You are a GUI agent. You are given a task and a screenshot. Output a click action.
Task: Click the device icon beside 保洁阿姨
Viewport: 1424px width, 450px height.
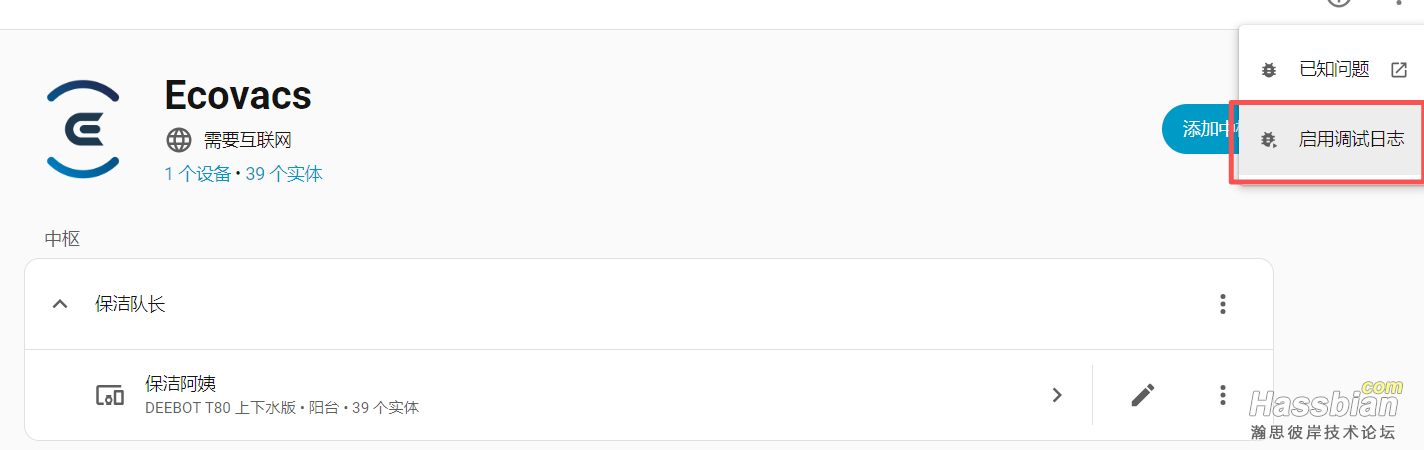coord(109,395)
